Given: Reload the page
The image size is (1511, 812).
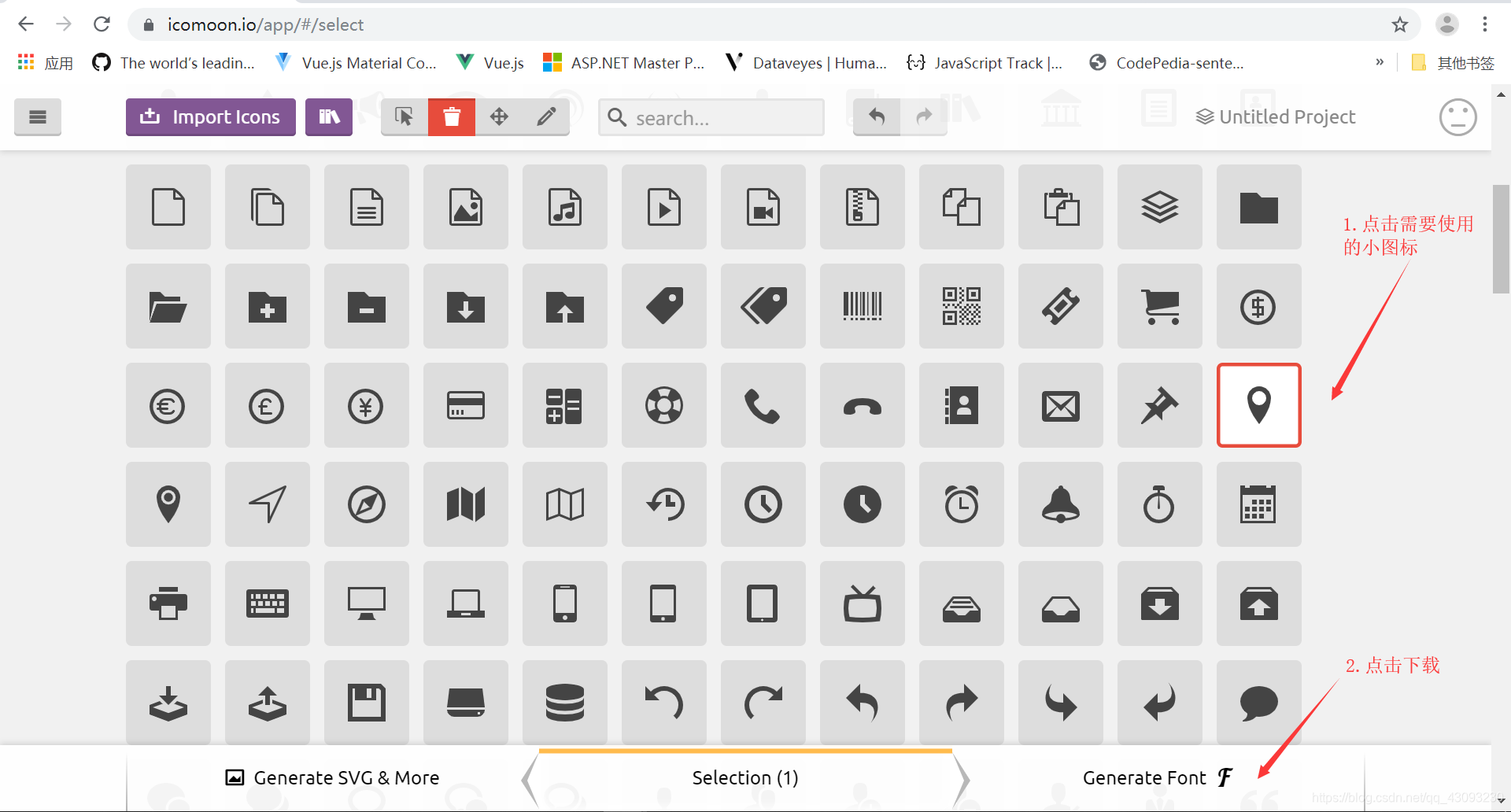Looking at the screenshot, I should [x=102, y=24].
